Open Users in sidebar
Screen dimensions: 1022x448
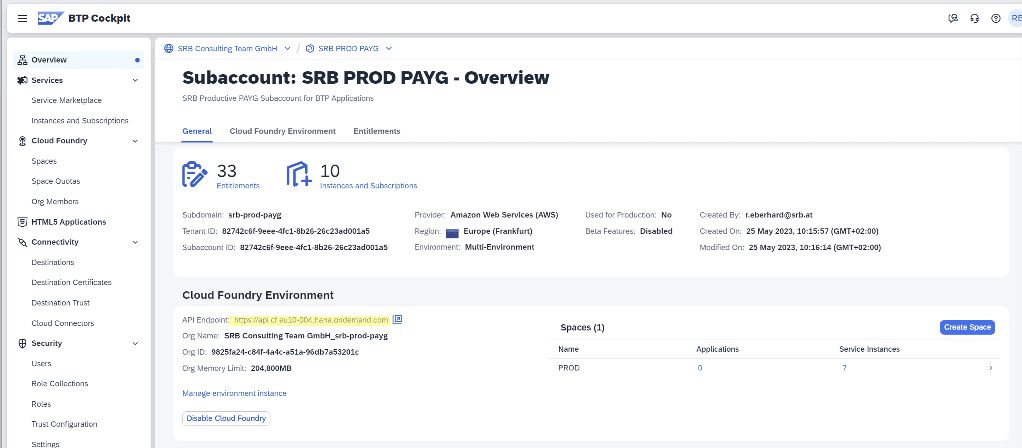tap(41, 363)
